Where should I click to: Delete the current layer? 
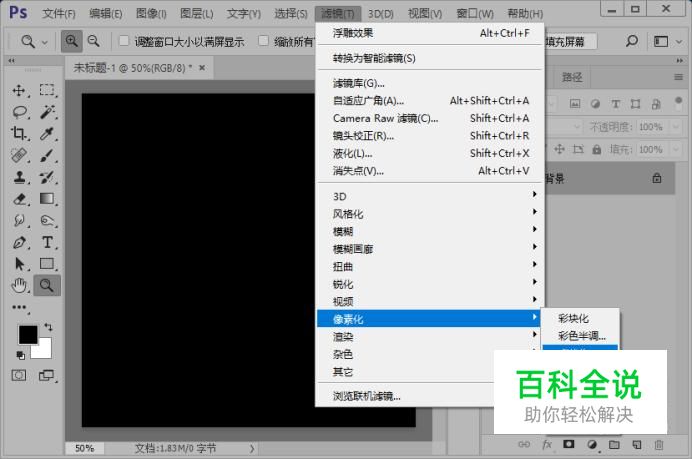(658, 444)
